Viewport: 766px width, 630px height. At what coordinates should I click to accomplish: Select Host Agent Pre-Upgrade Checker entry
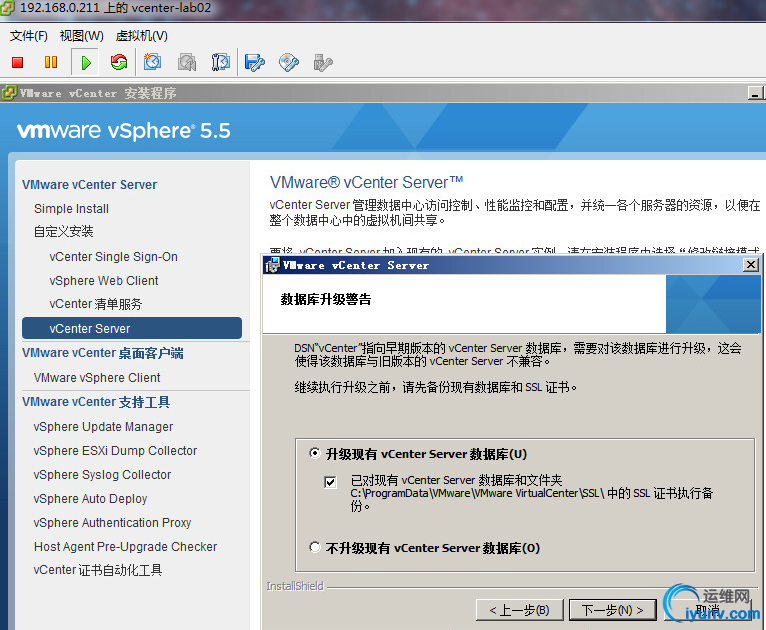126,546
